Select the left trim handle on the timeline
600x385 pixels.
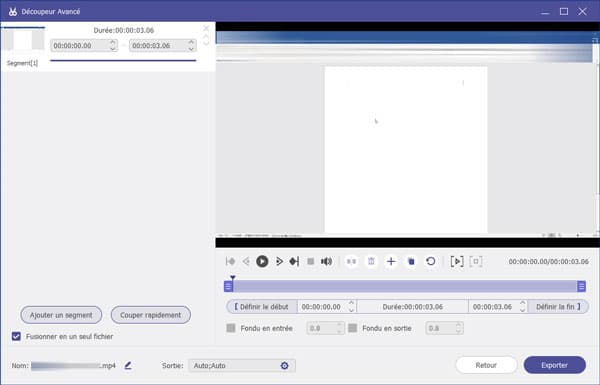point(228,286)
